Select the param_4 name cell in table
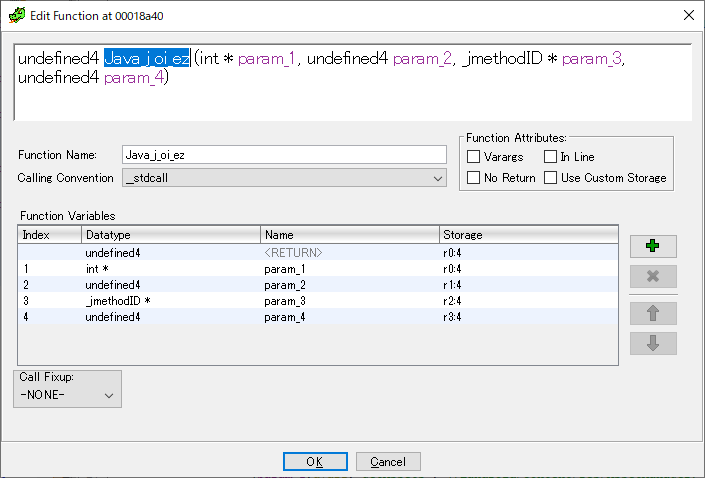The image size is (705, 478). [350, 317]
